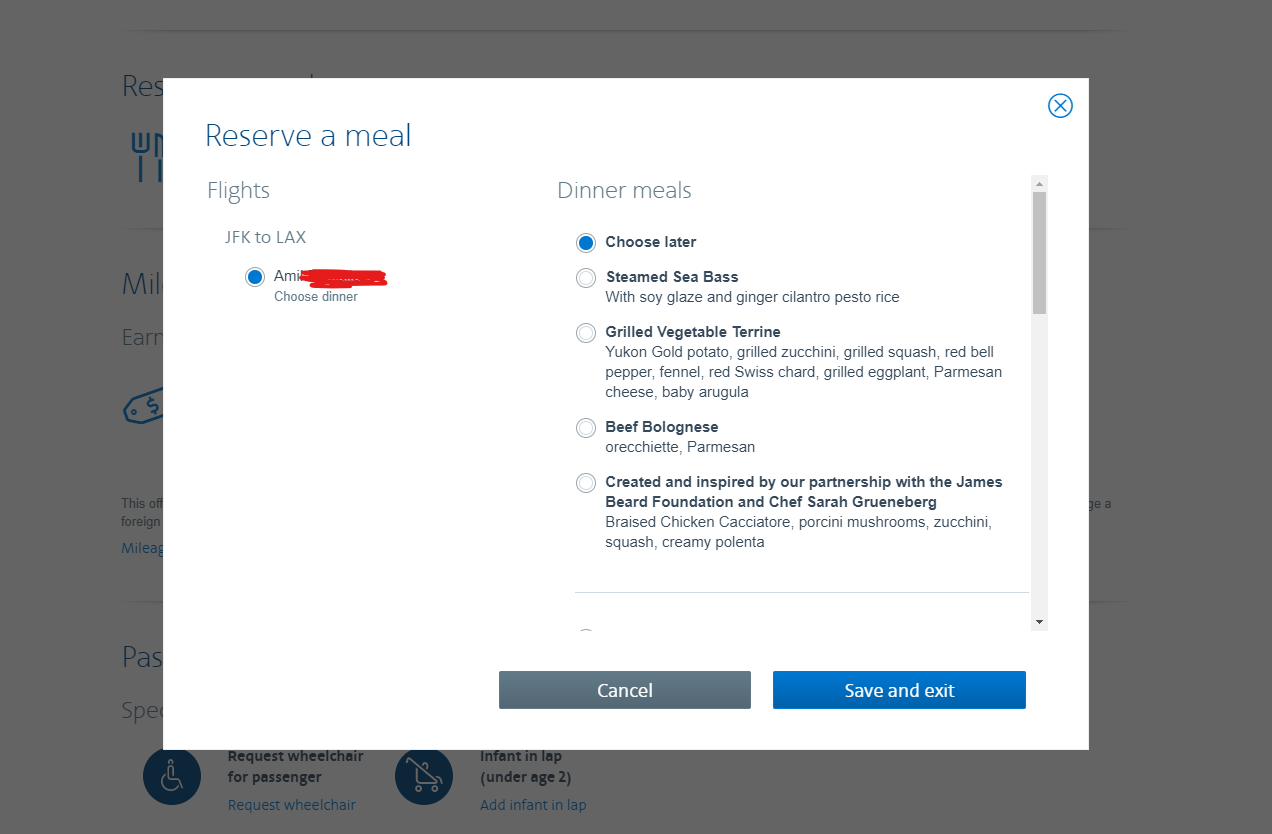
Task: Click Save and exit
Action: (x=899, y=690)
